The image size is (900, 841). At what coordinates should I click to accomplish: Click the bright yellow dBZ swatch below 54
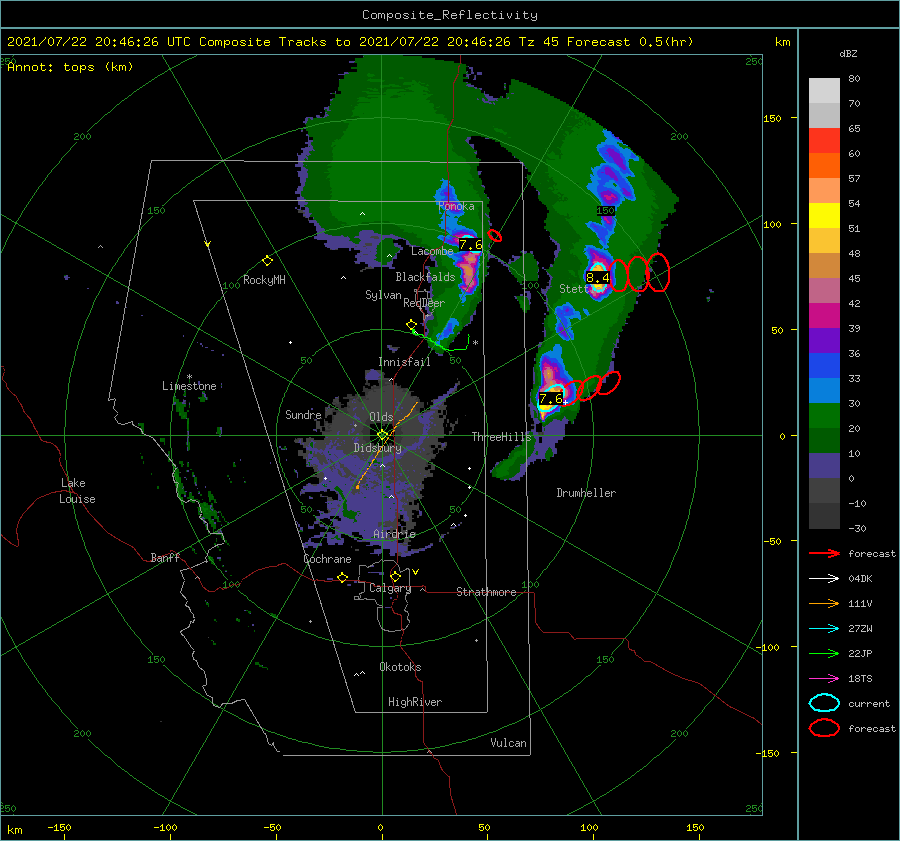click(824, 215)
